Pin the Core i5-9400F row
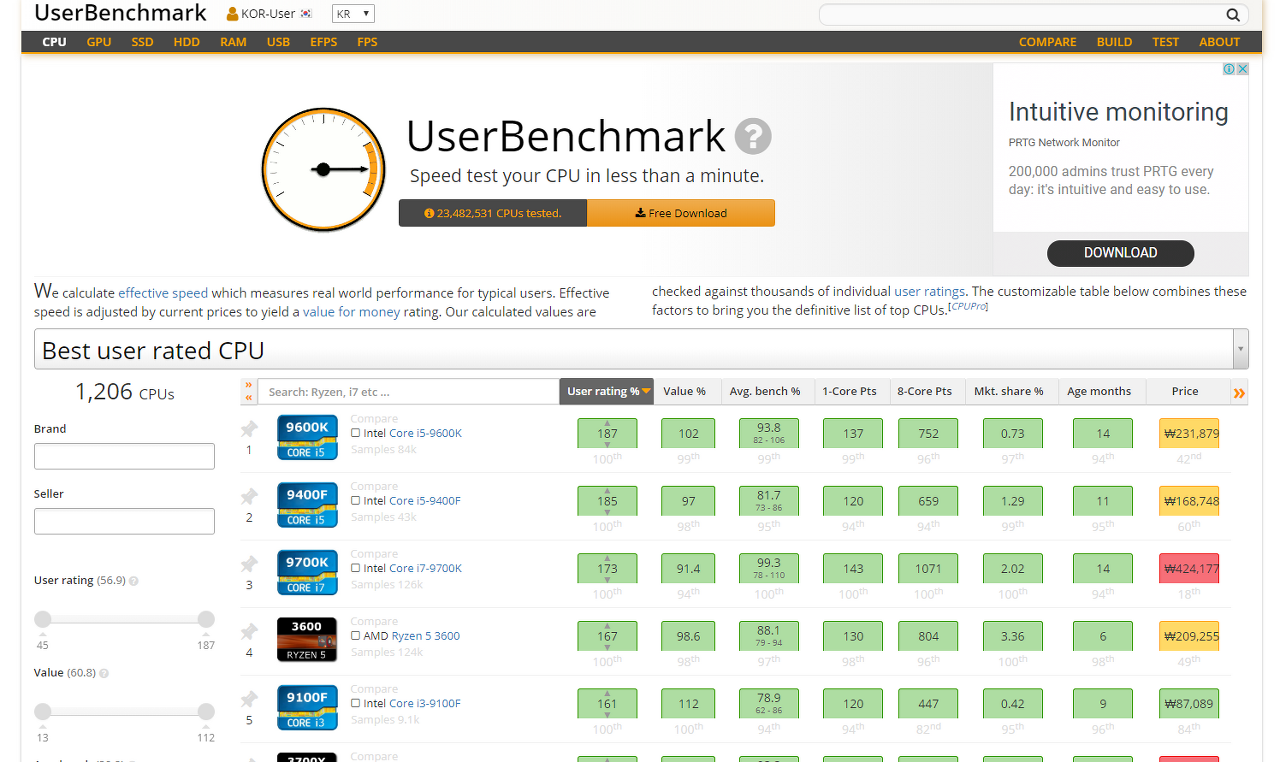1280x762 pixels. click(249, 496)
